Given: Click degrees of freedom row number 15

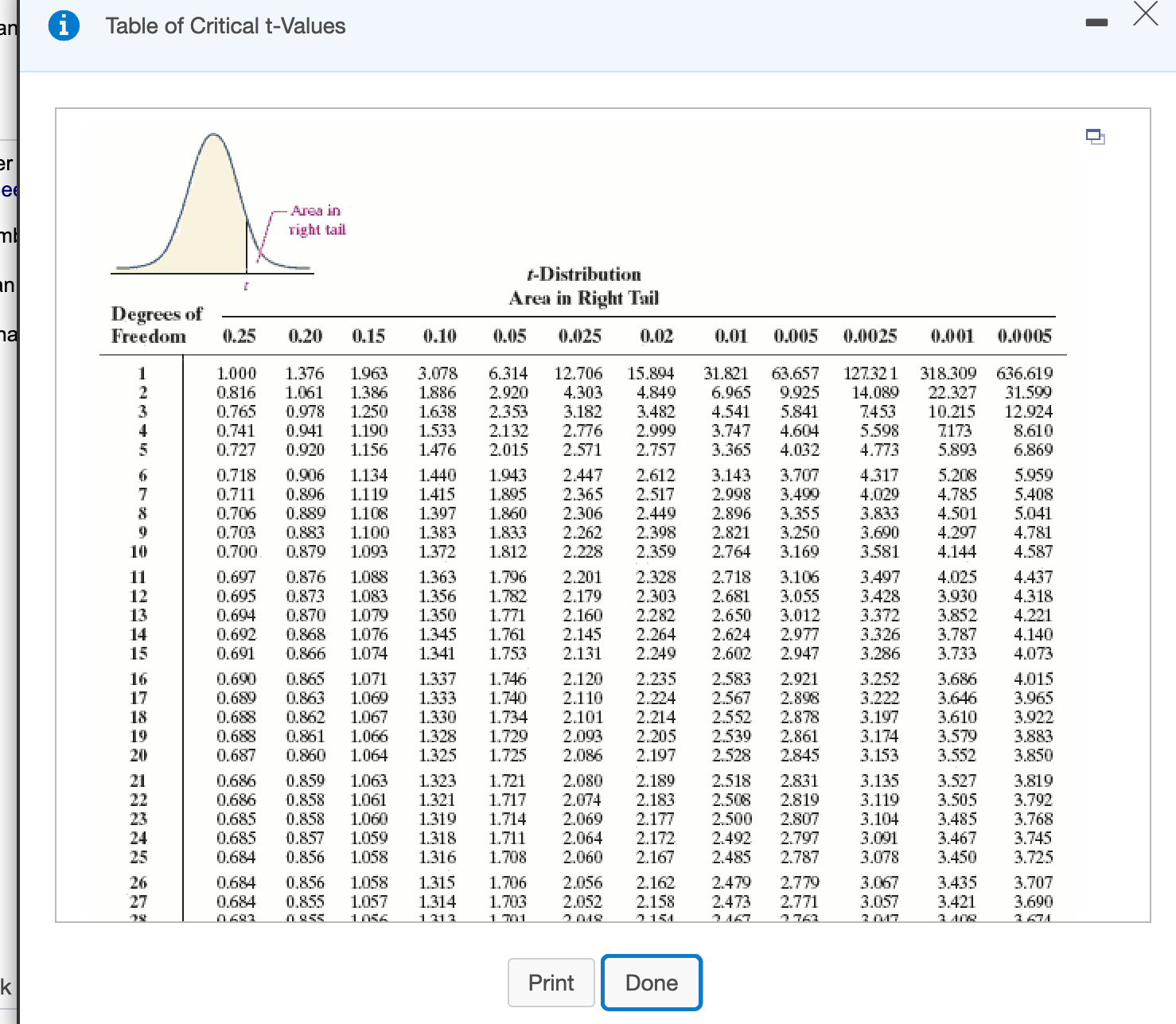Looking at the screenshot, I should click(139, 654).
